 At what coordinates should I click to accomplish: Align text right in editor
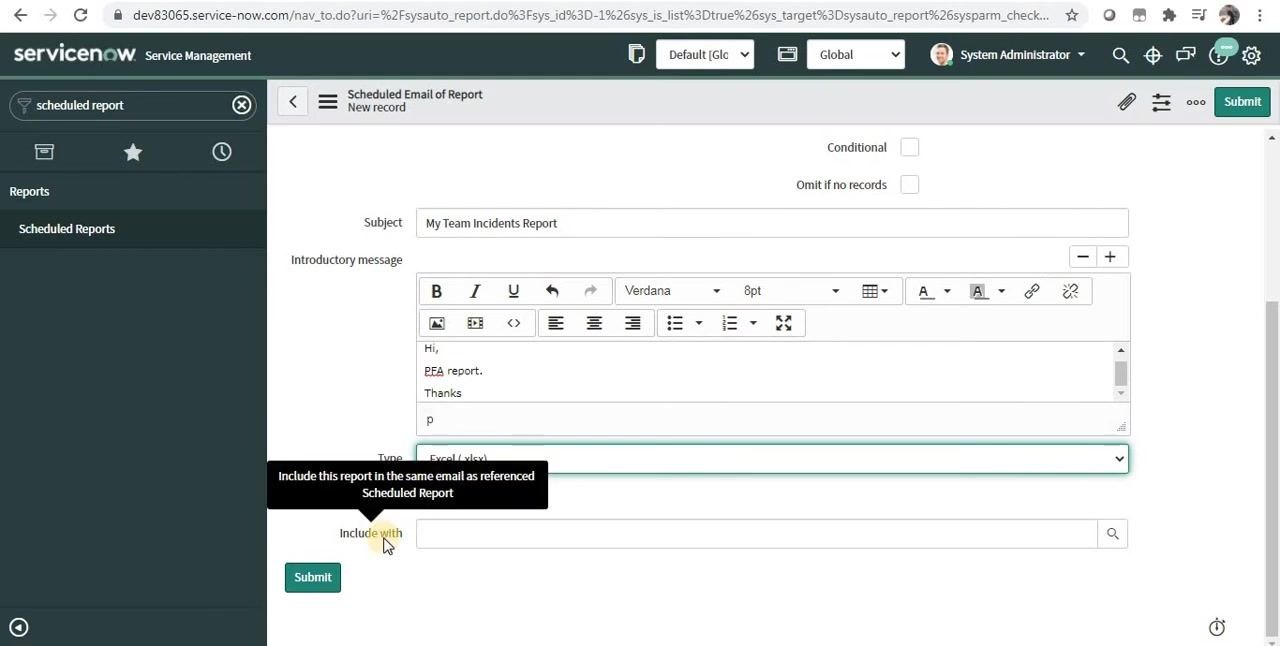pos(633,323)
